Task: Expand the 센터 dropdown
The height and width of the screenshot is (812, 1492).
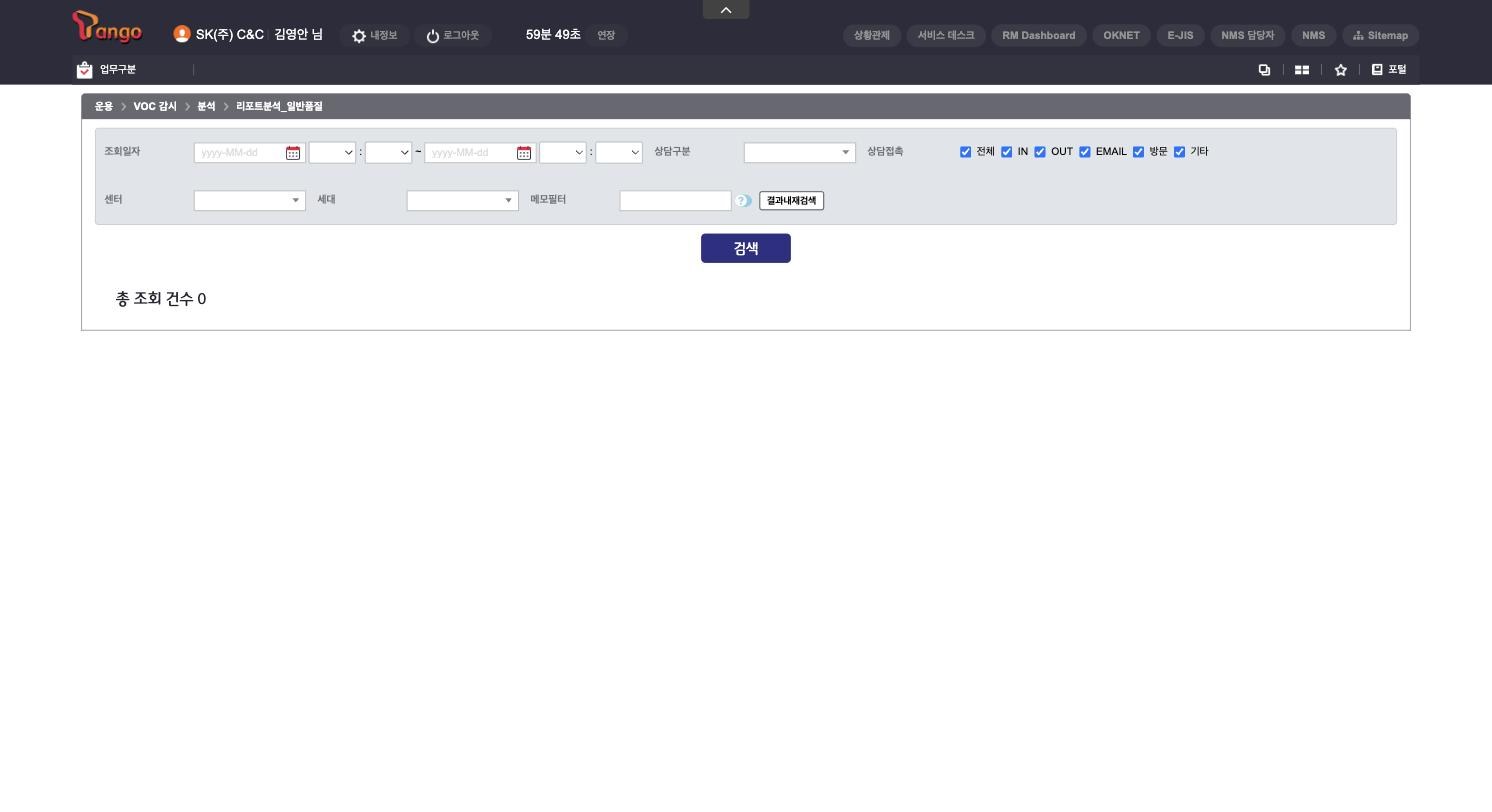Action: click(x=250, y=201)
